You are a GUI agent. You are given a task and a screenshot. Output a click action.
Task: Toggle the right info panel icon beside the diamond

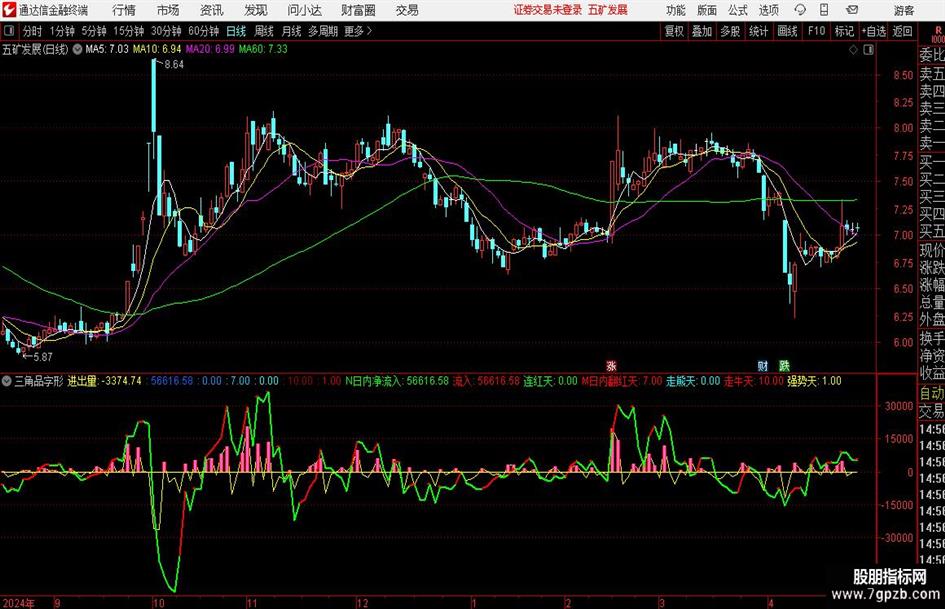tap(868, 50)
